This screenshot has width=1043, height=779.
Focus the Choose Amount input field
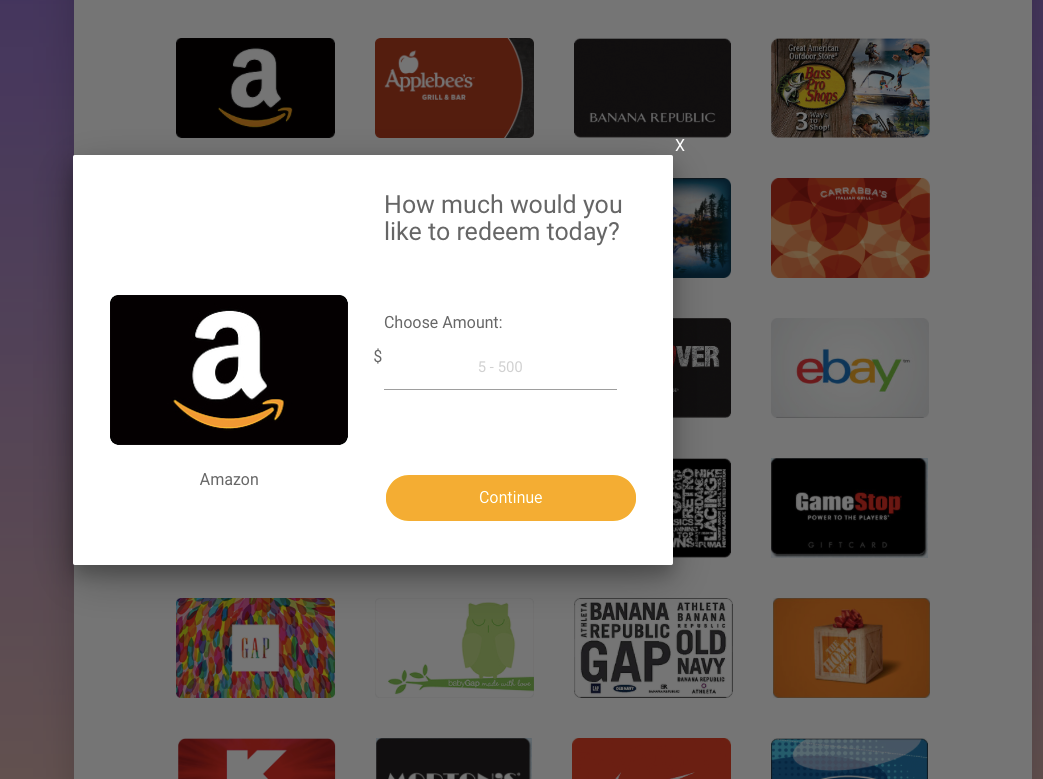click(500, 367)
